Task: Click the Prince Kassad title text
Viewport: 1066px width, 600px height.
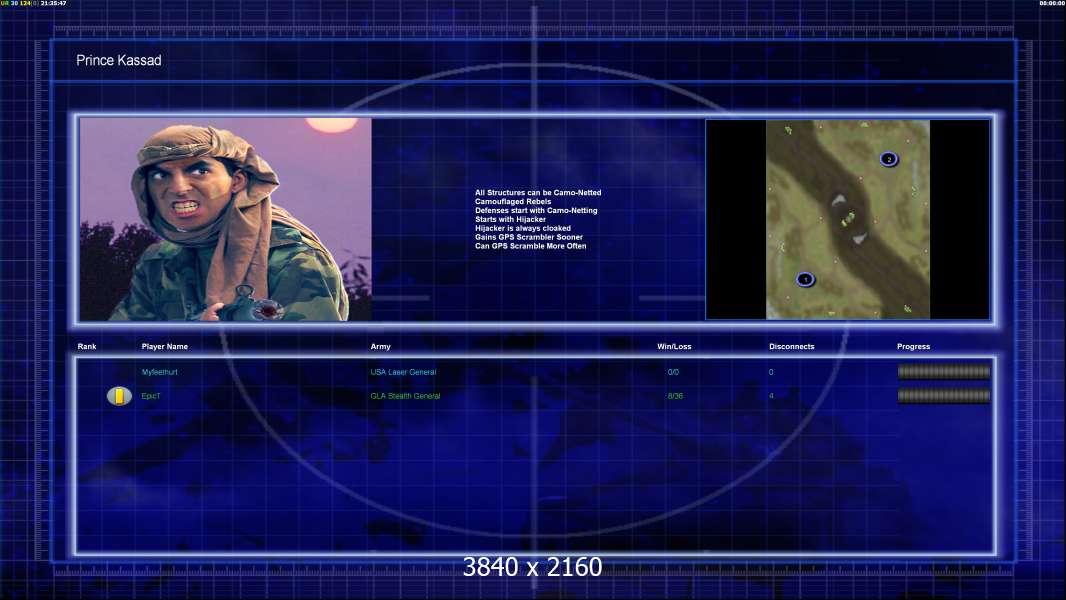Action: 119,60
